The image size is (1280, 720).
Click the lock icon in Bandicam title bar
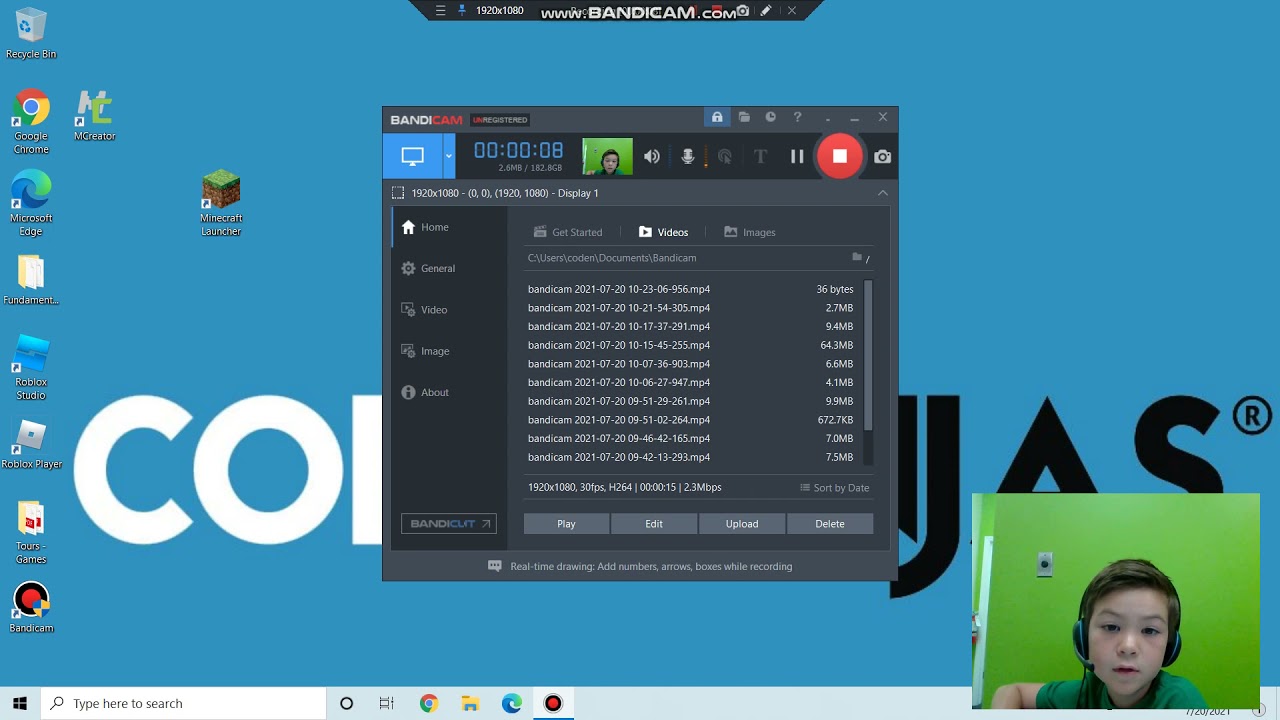point(717,117)
